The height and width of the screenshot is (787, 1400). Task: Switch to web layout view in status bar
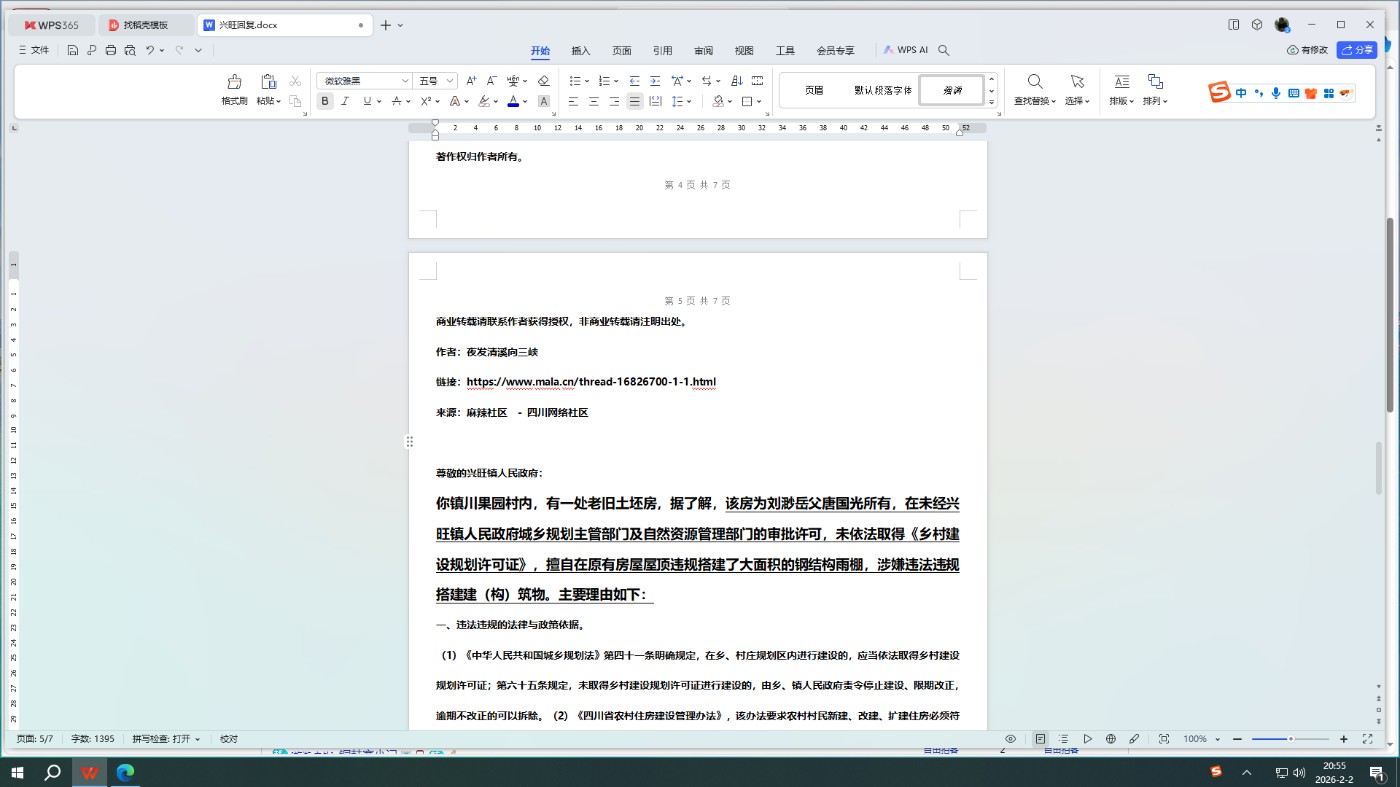coord(1110,739)
